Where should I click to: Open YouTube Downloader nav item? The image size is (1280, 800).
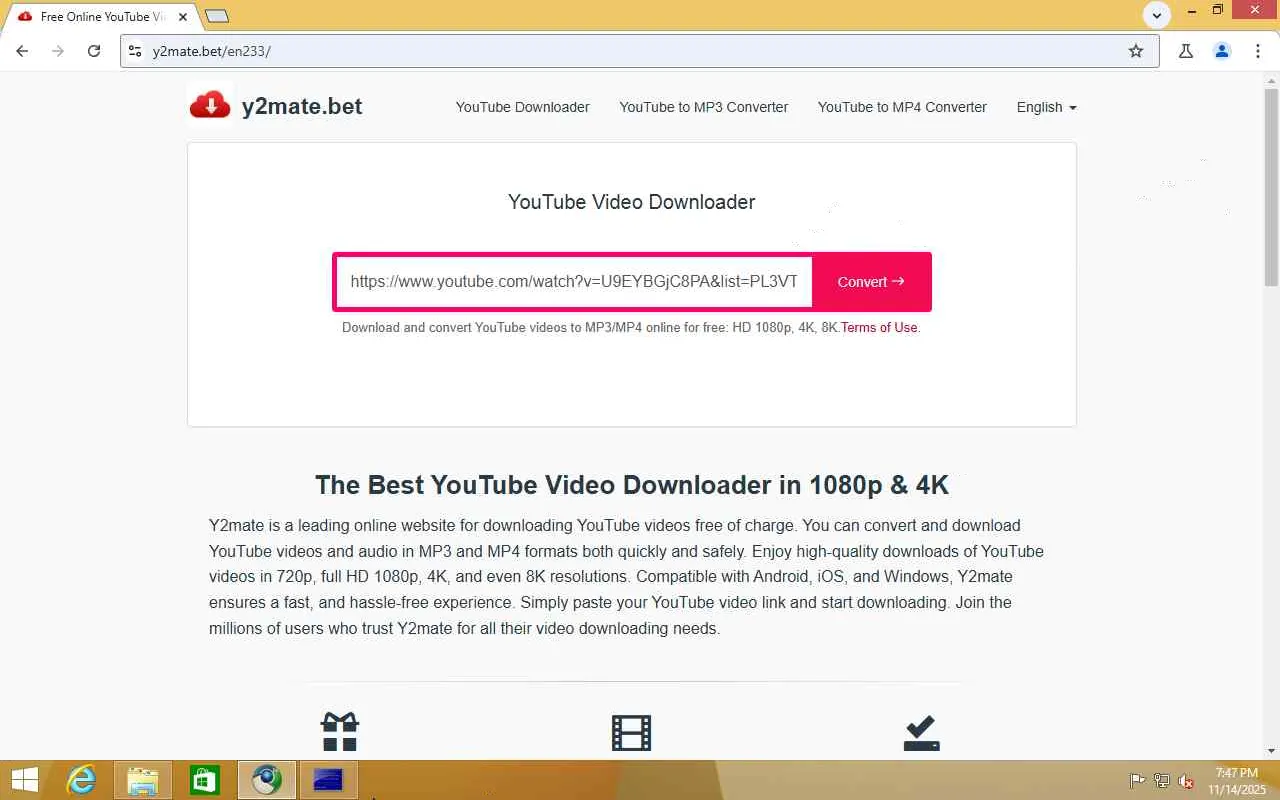[x=523, y=107]
